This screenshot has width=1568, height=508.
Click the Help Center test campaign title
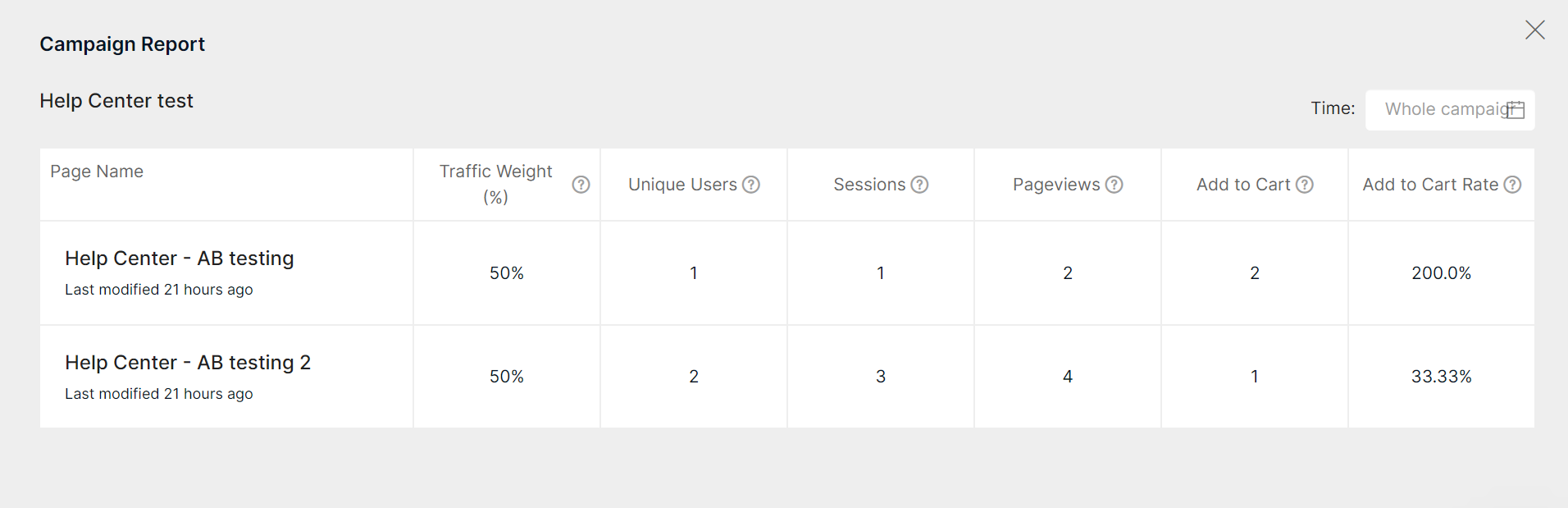click(116, 100)
